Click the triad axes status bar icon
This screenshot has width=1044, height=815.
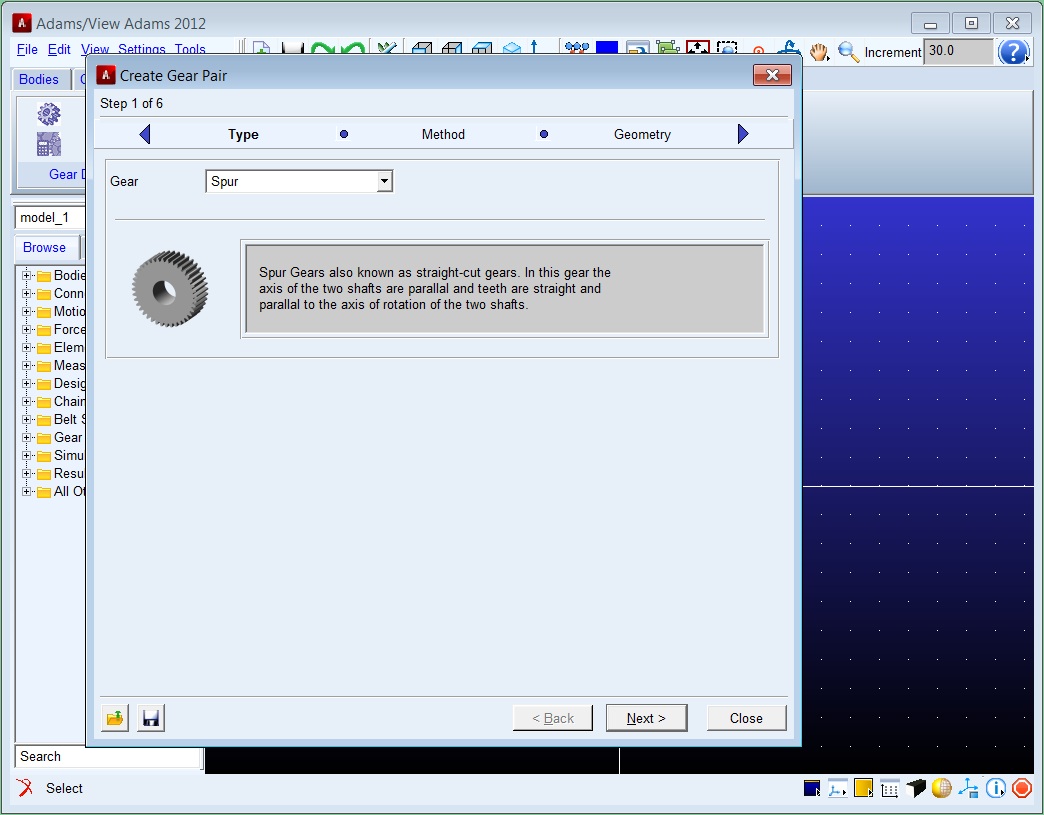837,788
